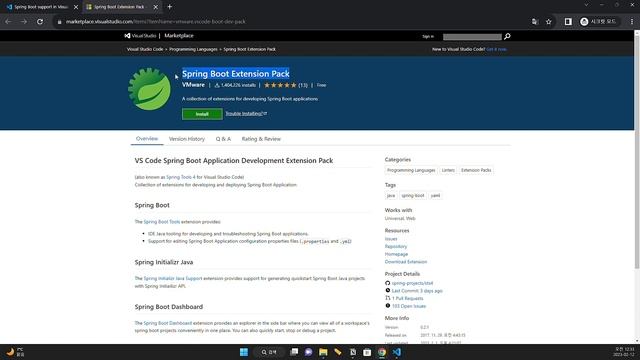The image size is (640, 360).
Task: Click the VMware publisher link
Action: [x=193, y=85]
